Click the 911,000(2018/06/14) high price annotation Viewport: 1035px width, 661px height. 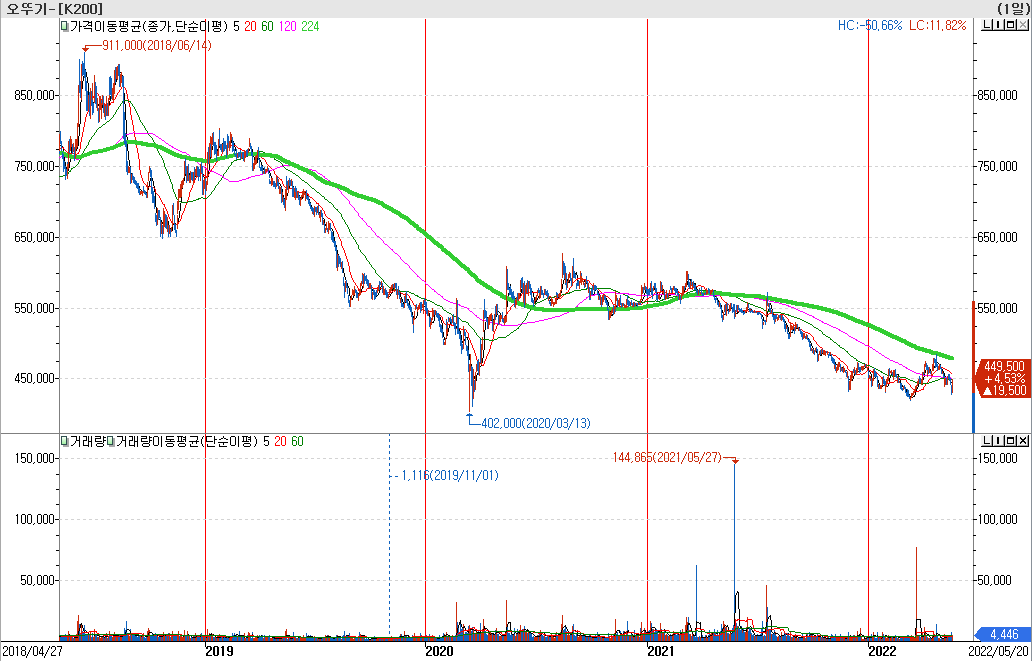pyautogui.click(x=156, y=46)
